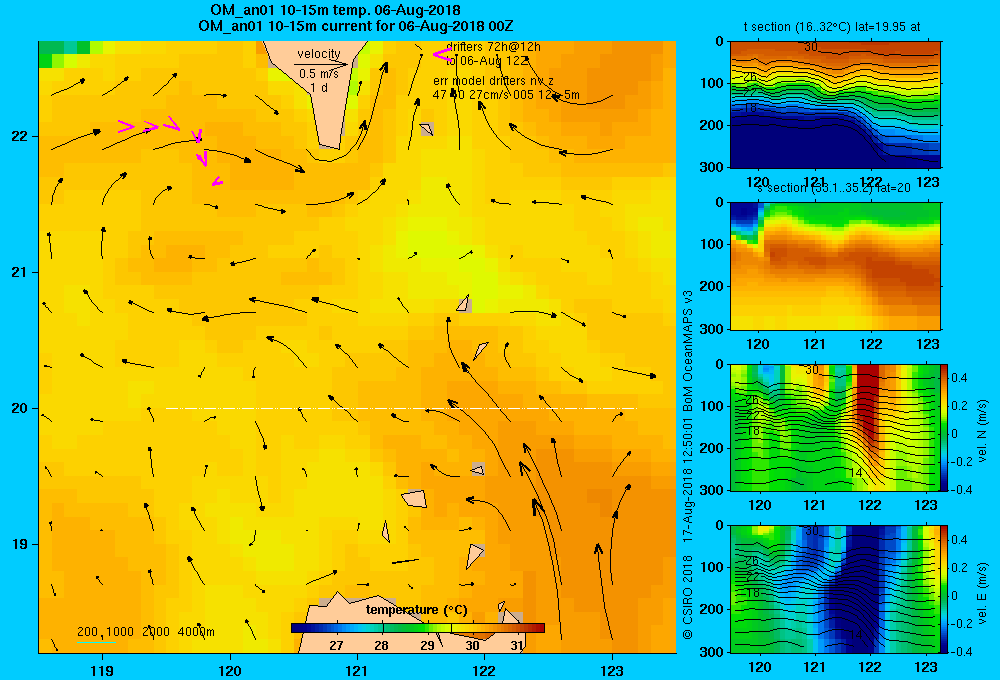Click the depth label 300 on the temperature section

pos(711,166)
